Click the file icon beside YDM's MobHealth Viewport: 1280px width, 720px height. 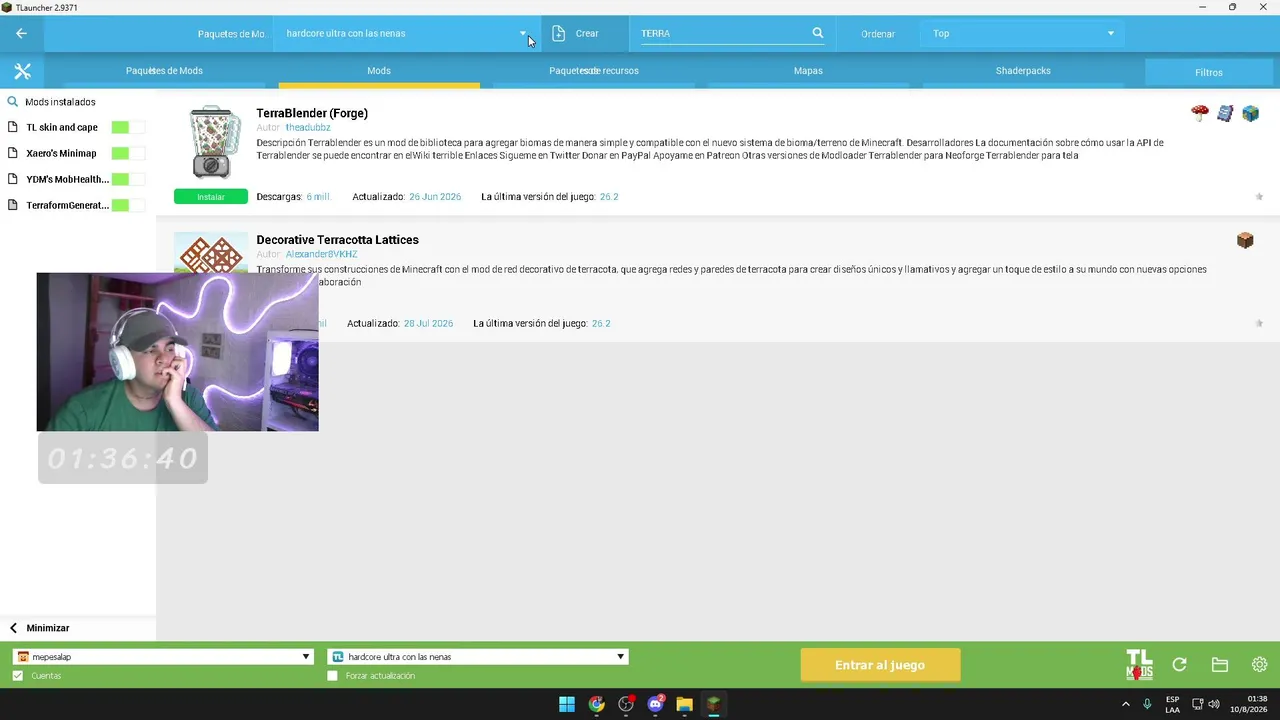(13, 179)
